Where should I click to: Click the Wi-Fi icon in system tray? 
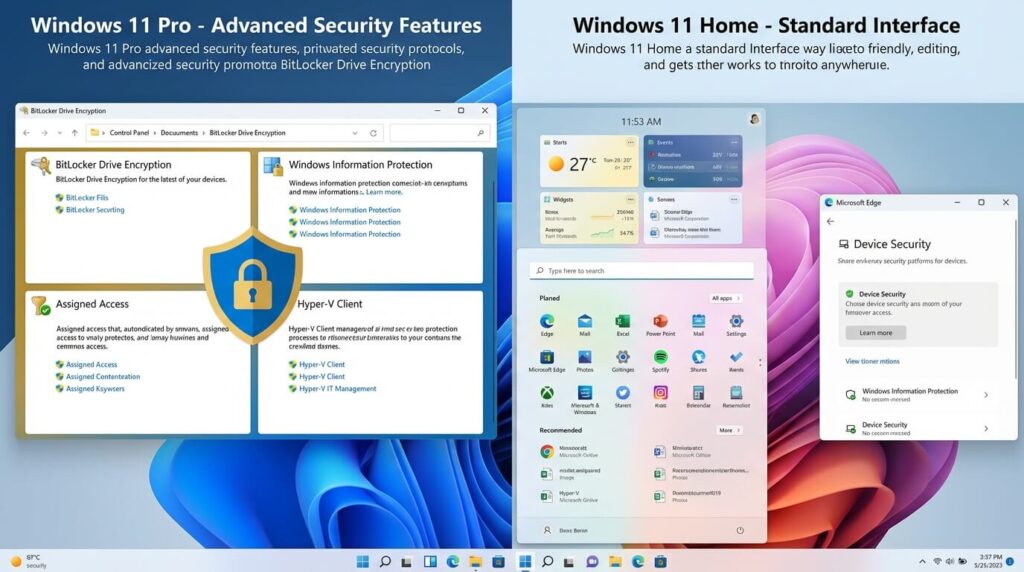click(x=937, y=561)
